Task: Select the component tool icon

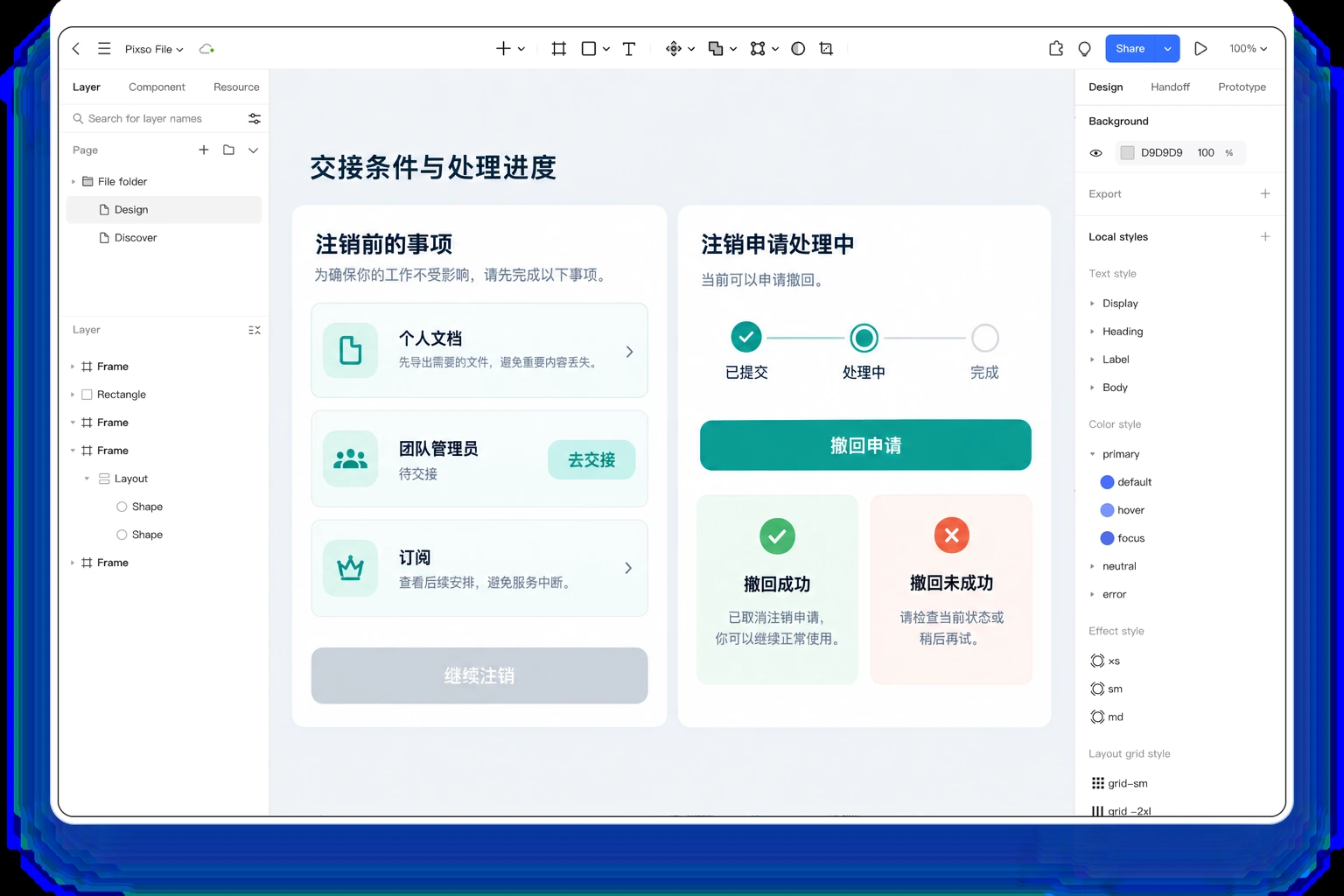Action: 673,49
